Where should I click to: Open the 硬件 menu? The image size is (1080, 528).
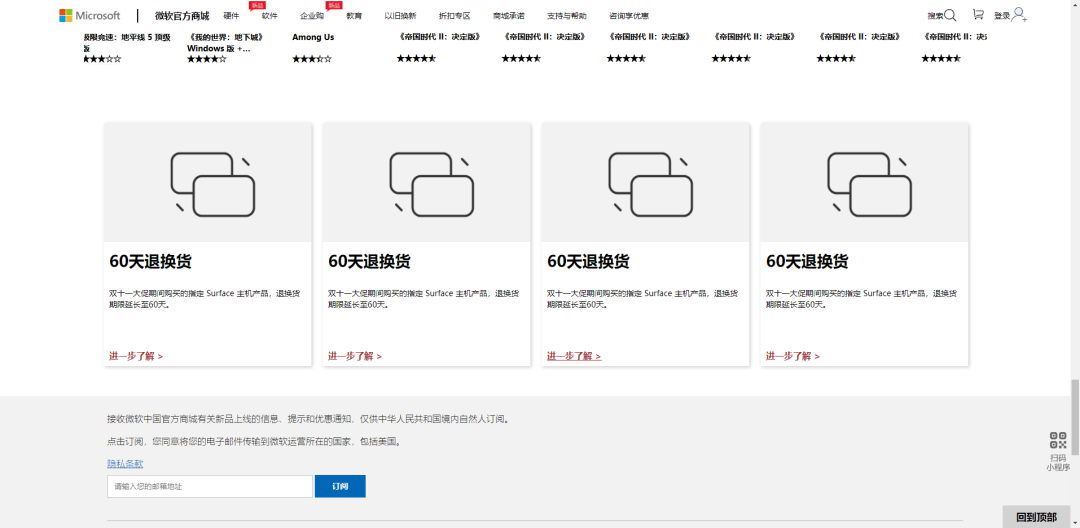coord(231,16)
